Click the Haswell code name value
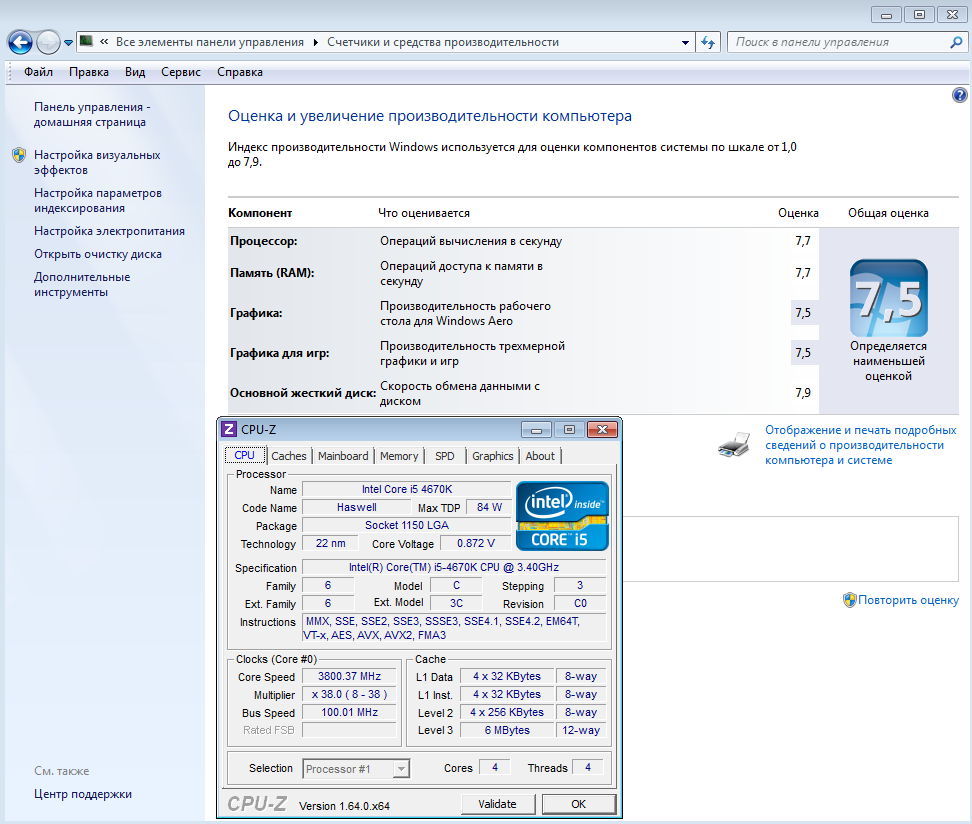 pos(356,507)
